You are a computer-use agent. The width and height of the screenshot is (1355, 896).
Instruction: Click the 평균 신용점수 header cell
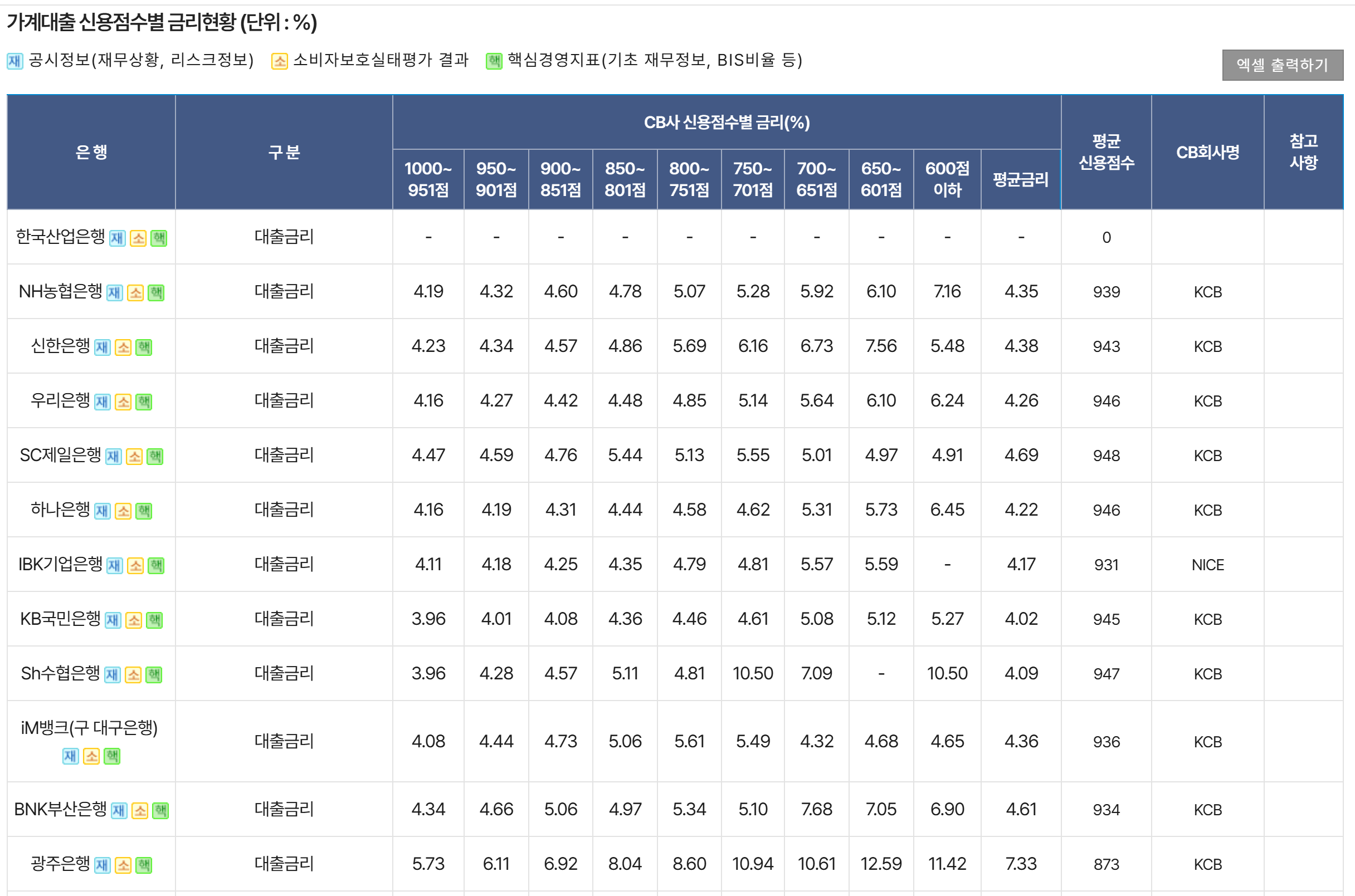pyautogui.click(x=1106, y=152)
